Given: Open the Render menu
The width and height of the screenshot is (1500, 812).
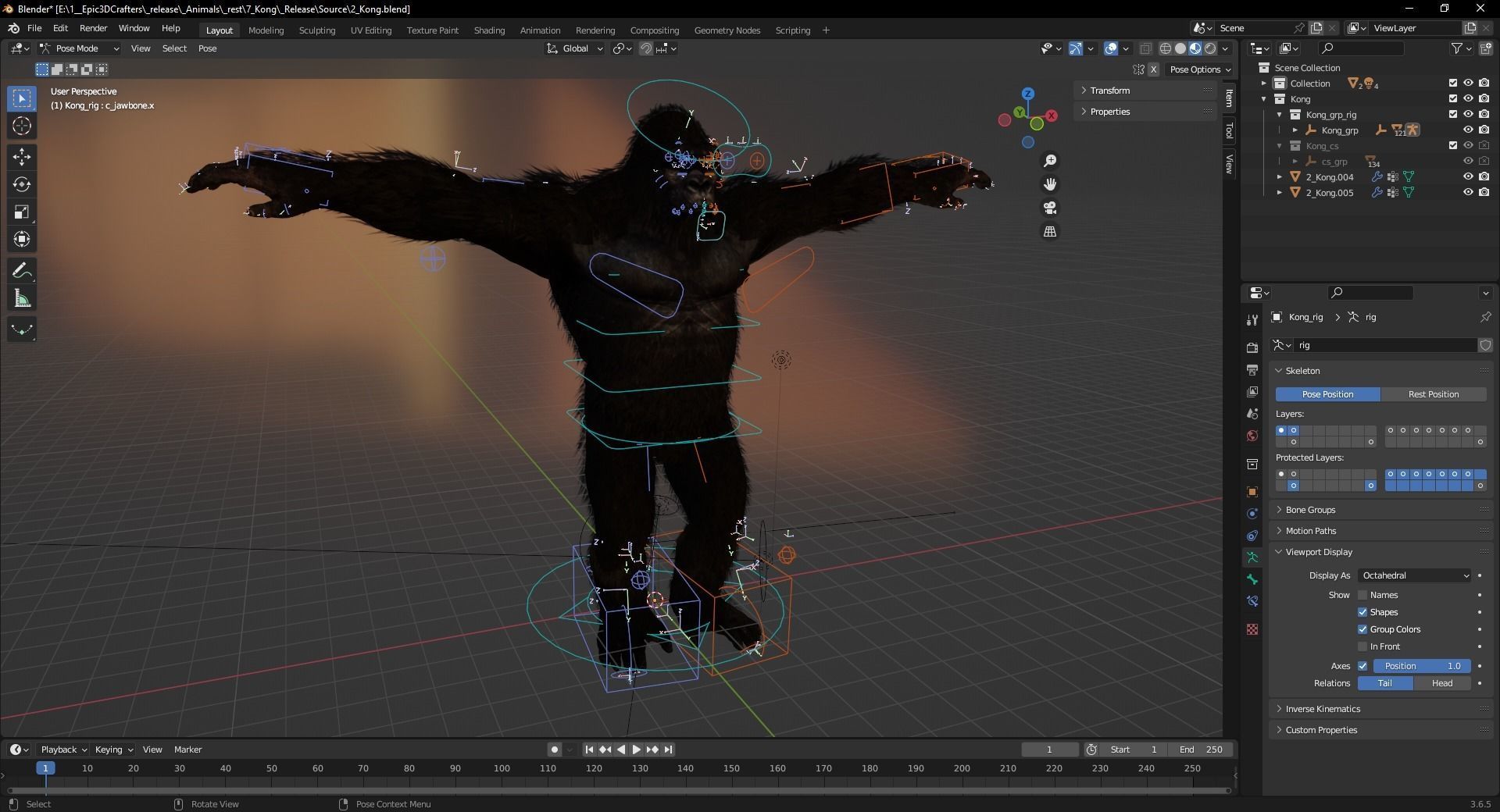Looking at the screenshot, I should tap(93, 28).
